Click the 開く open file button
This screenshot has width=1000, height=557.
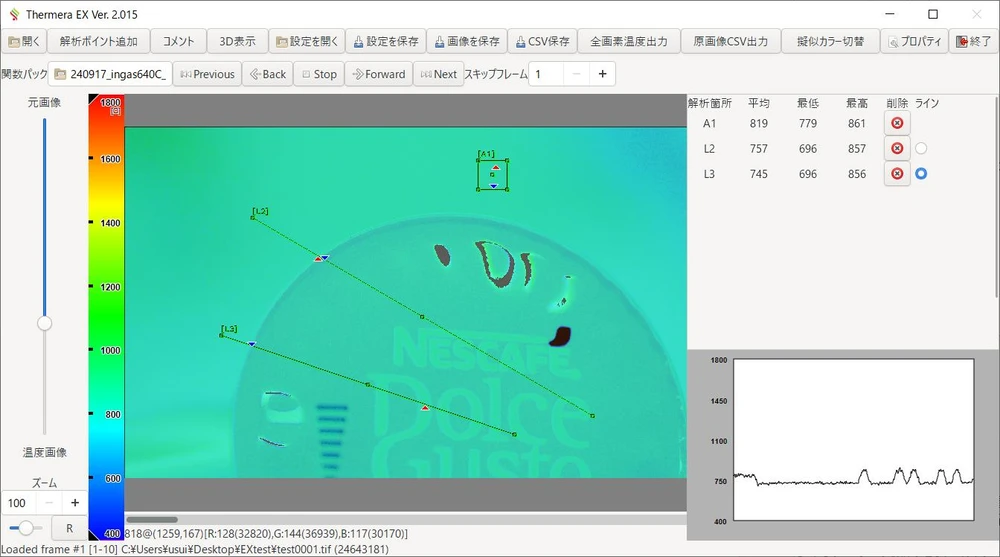click(x=25, y=42)
